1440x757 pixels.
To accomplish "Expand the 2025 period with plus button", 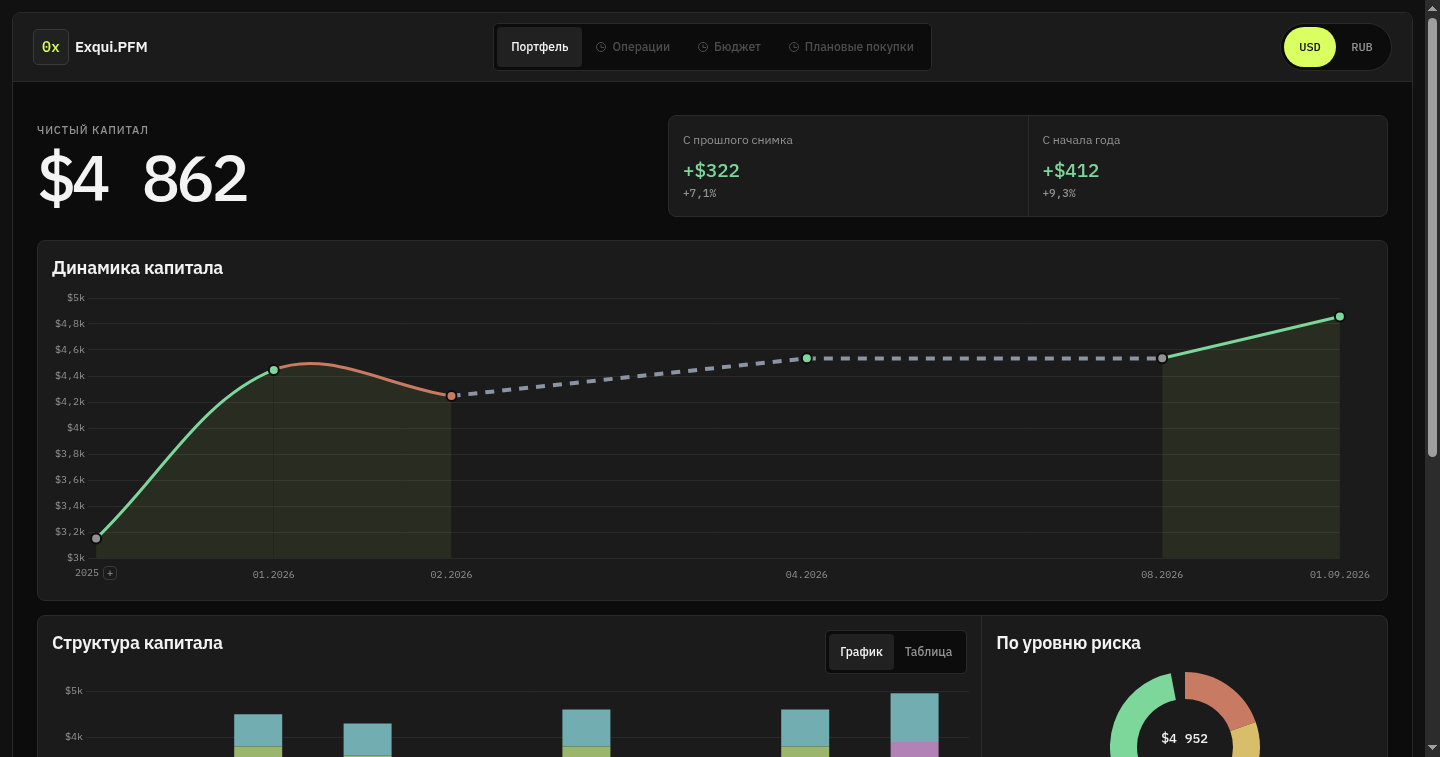I will click(x=110, y=573).
